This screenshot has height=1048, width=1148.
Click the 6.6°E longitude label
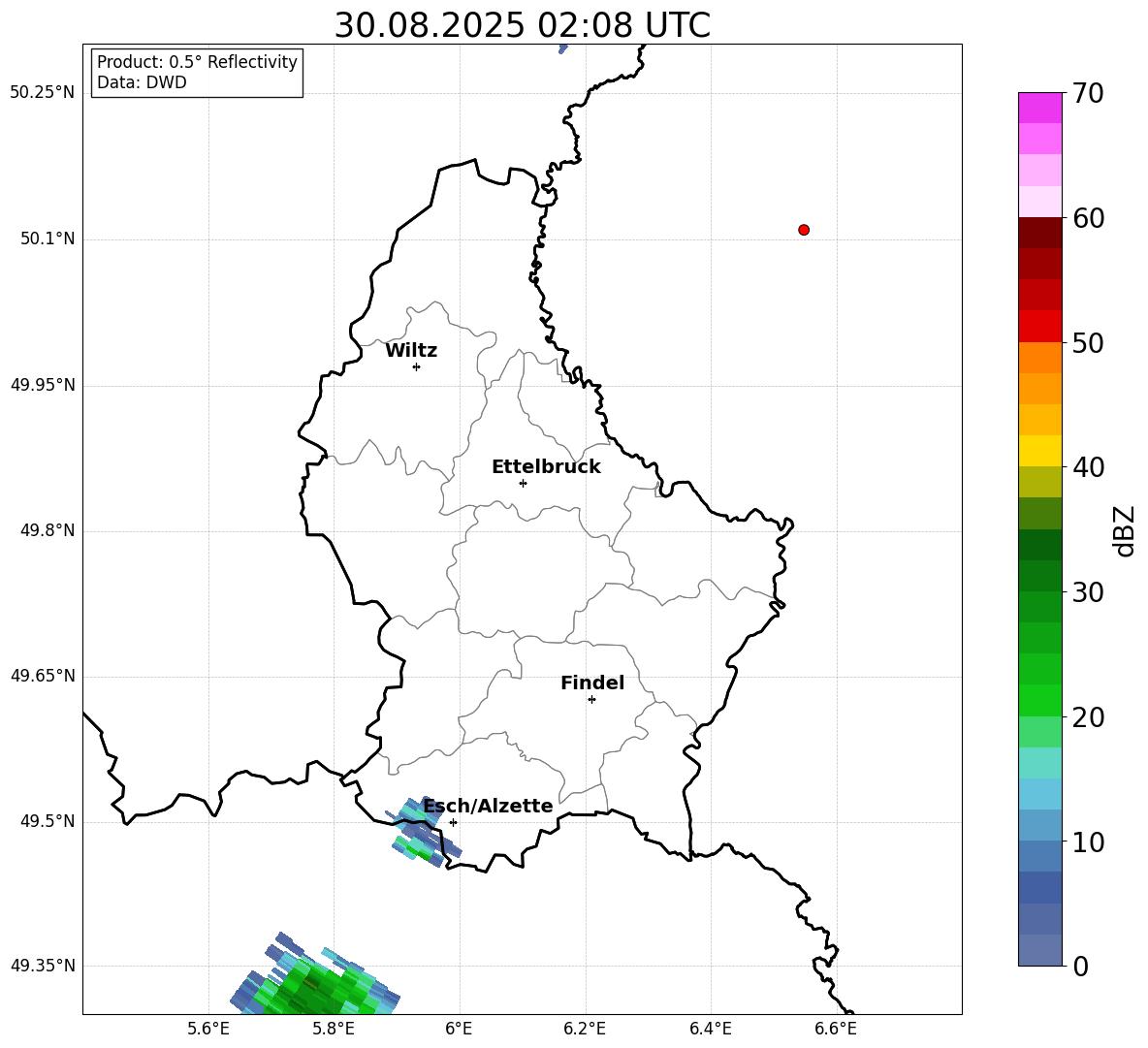point(836,1029)
